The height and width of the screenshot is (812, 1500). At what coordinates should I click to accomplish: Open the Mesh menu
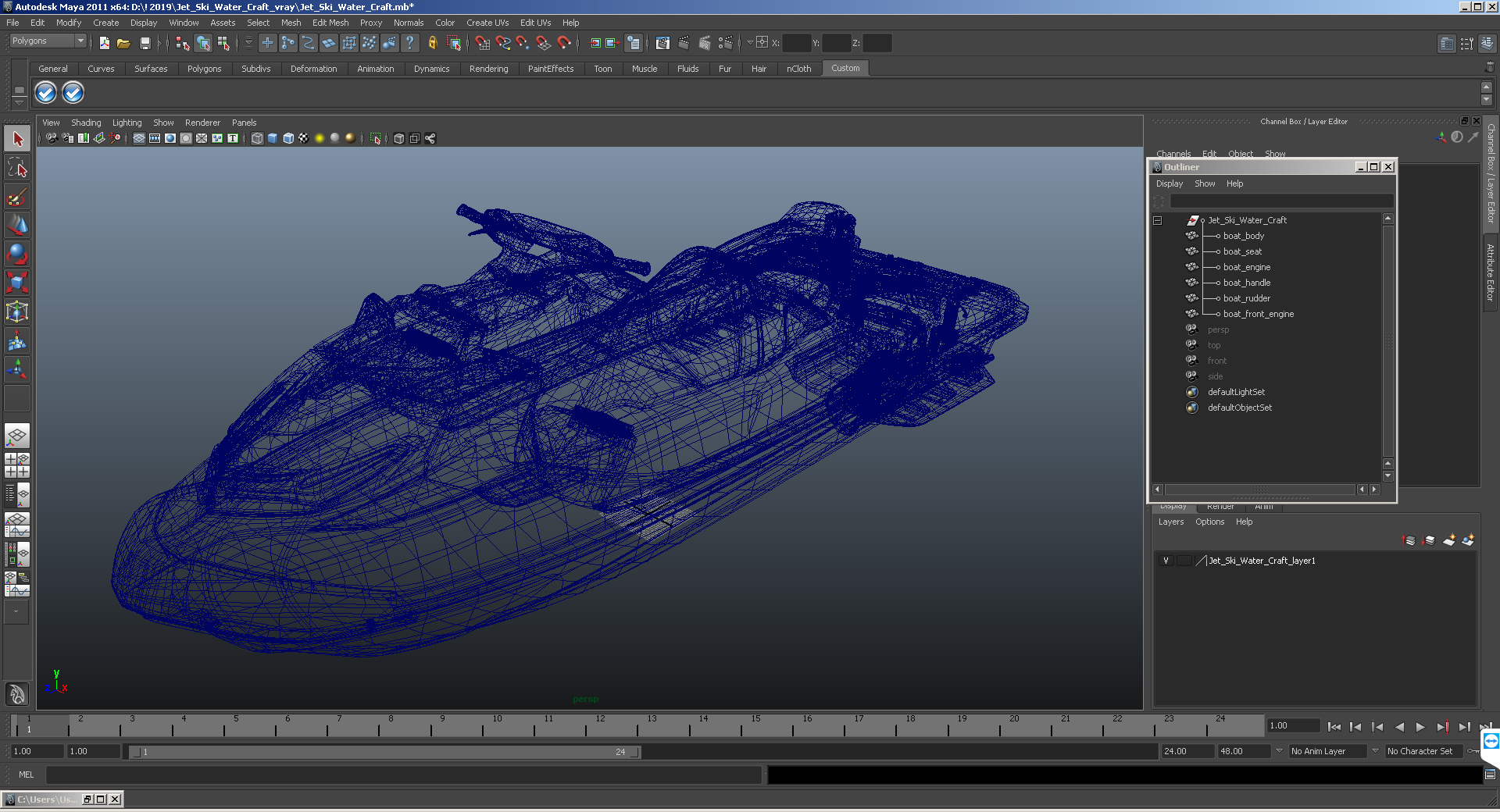tap(291, 23)
